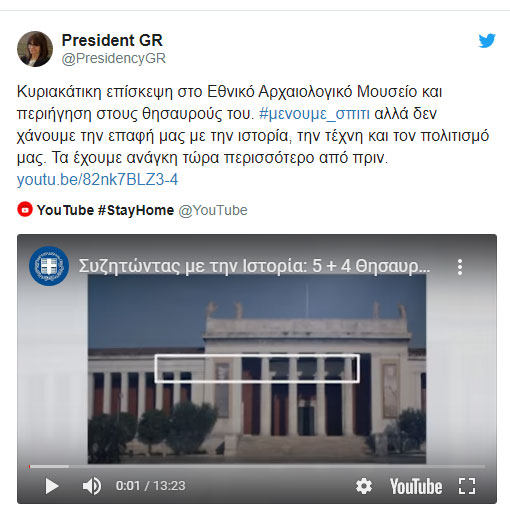The image size is (510, 509).
Task: Click the 0:01 / 13:23 time display
Action: click(x=150, y=486)
